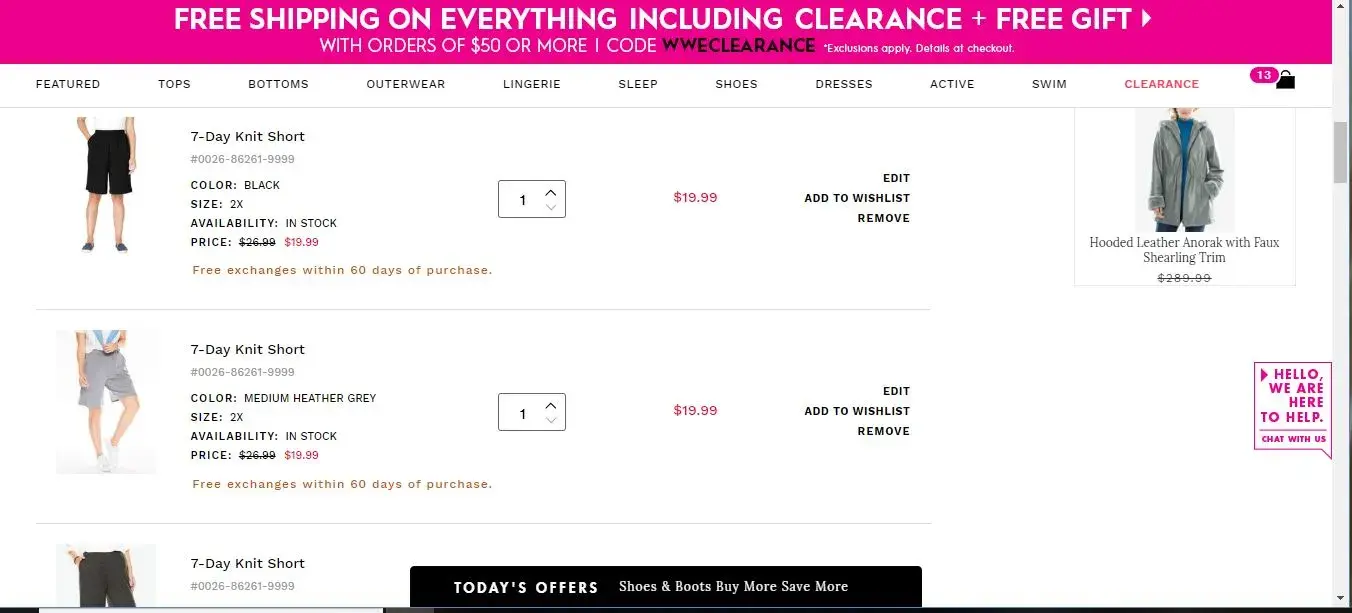Click the page vertical scrollbar thumb
The height and width of the screenshot is (613, 1352).
pos(1341,151)
